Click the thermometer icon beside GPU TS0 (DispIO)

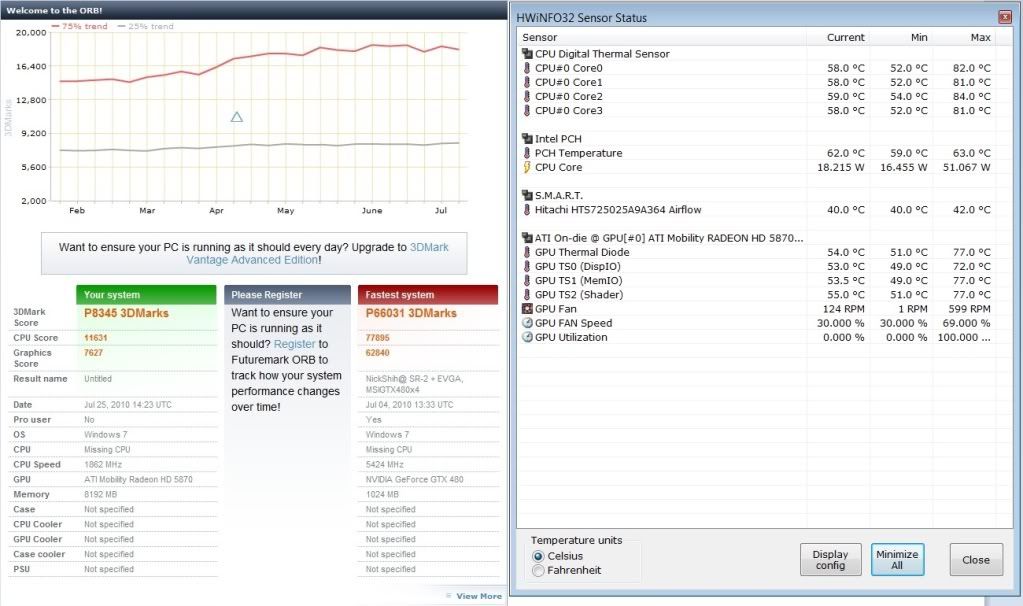527,266
